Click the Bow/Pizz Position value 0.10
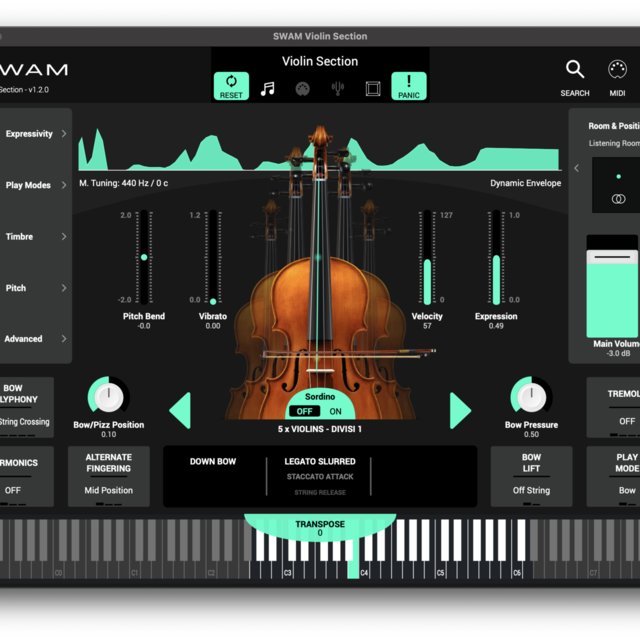This screenshot has width=640, height=640. click(109, 435)
